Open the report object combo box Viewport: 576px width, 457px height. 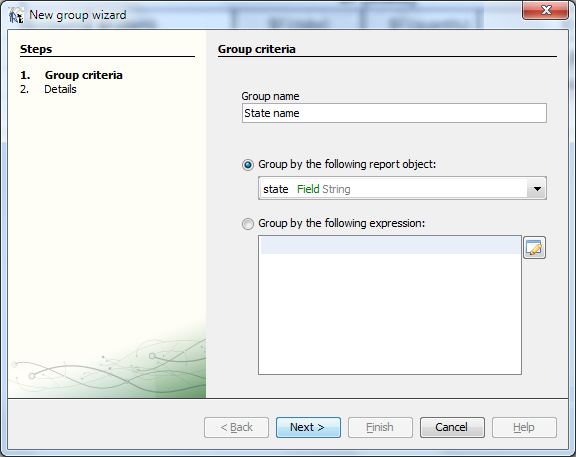point(402,188)
